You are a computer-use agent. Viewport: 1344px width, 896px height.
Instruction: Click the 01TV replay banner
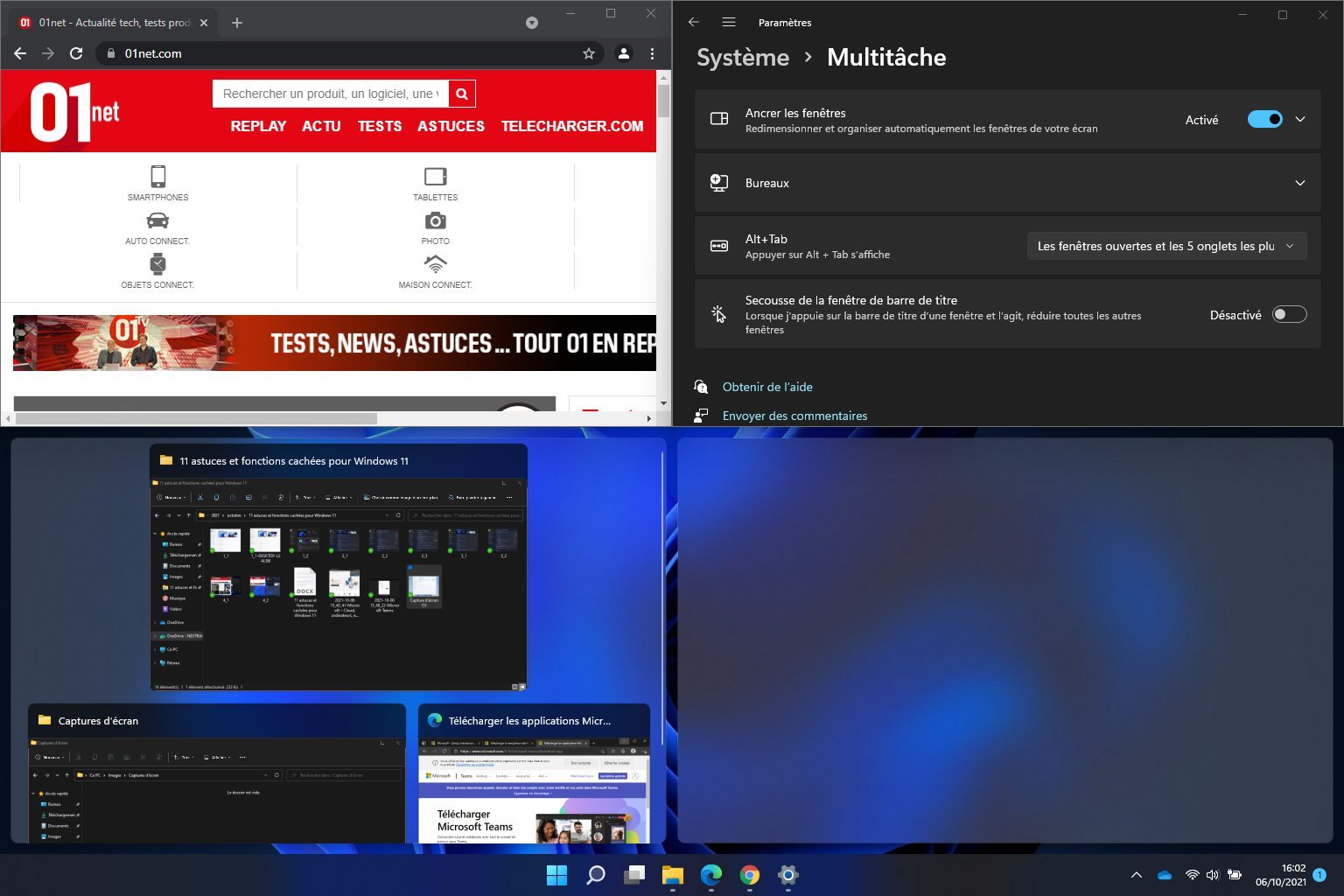click(x=334, y=343)
